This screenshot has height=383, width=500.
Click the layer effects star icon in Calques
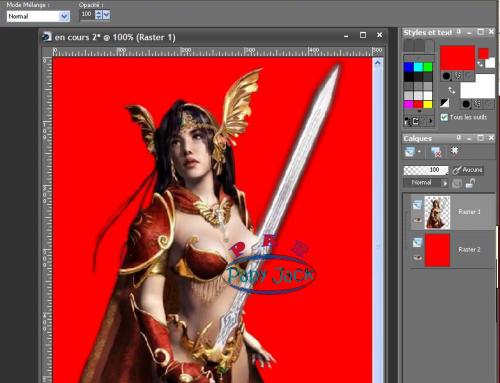click(x=454, y=151)
